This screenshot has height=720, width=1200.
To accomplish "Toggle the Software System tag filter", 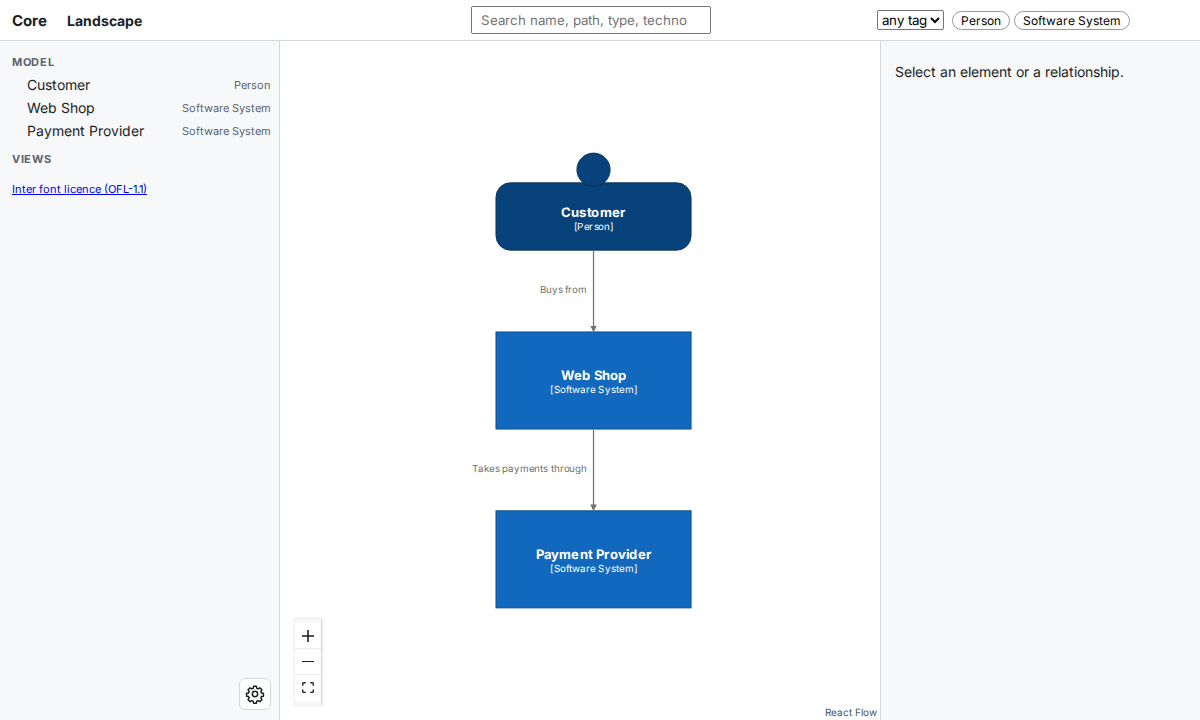I will (1072, 20).
